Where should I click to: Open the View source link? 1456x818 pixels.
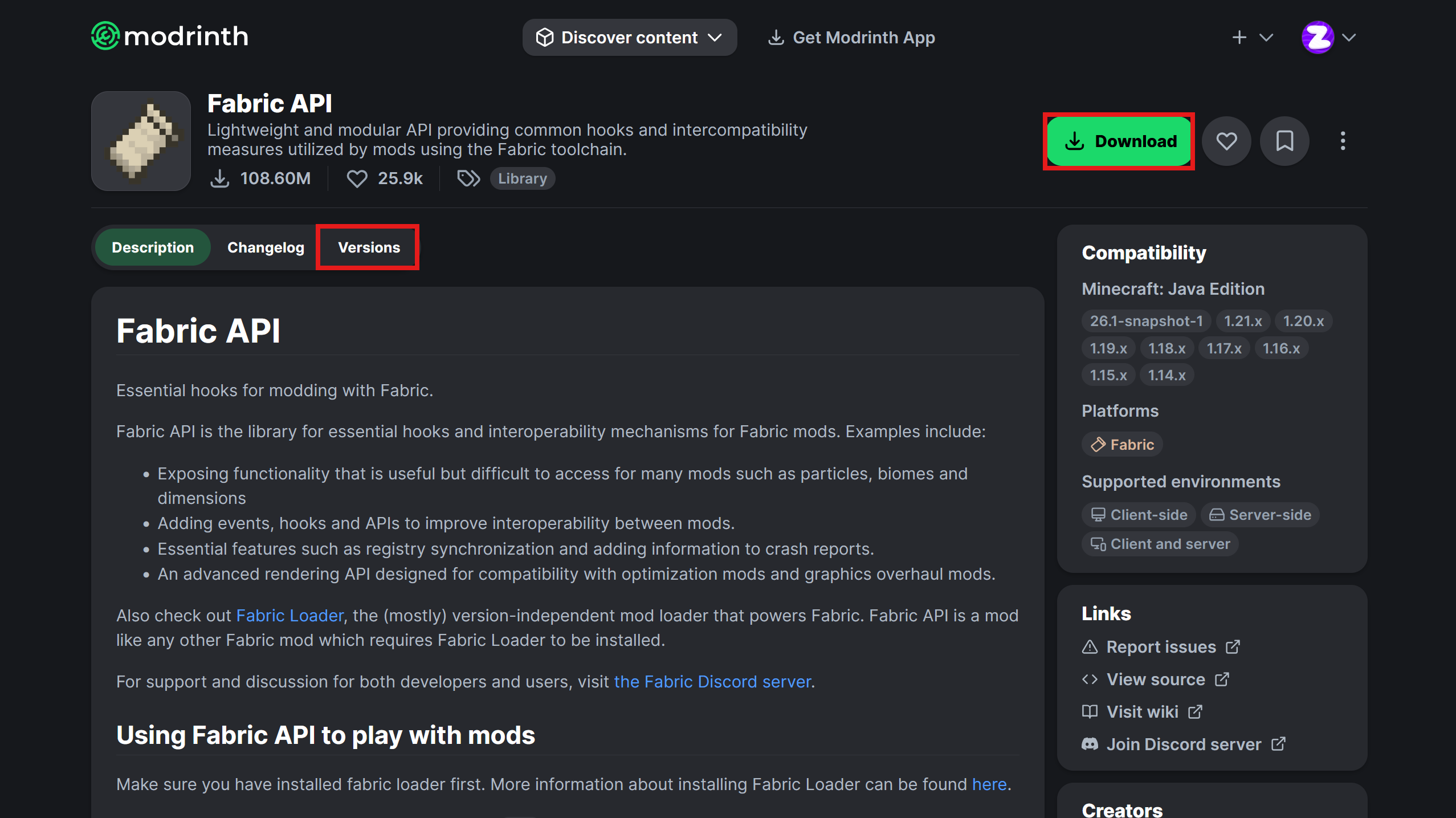click(1155, 679)
